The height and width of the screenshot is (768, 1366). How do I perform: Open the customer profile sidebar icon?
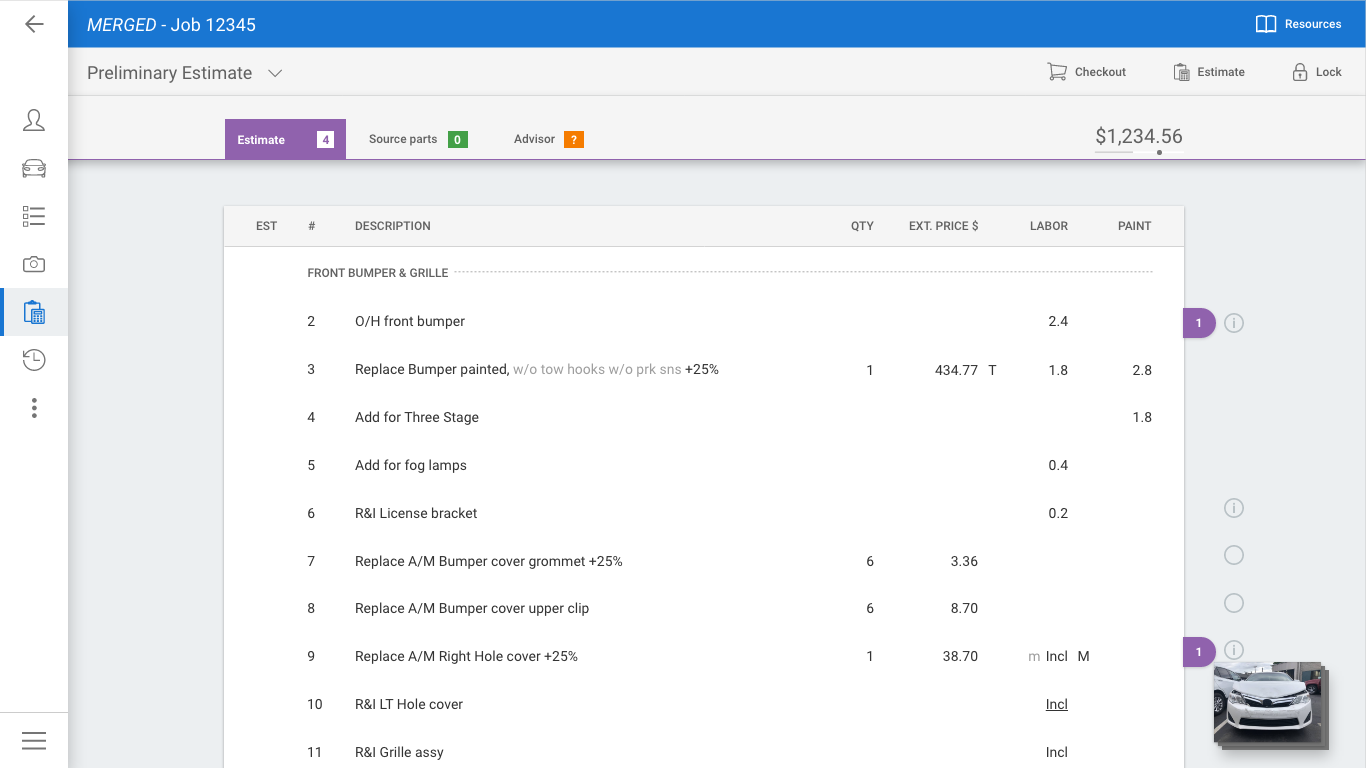(34, 121)
